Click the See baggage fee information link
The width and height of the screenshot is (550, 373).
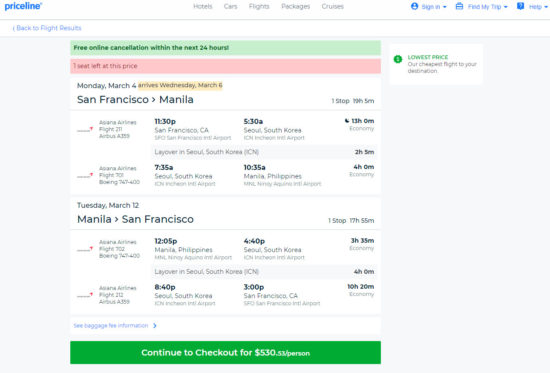[x=111, y=326]
